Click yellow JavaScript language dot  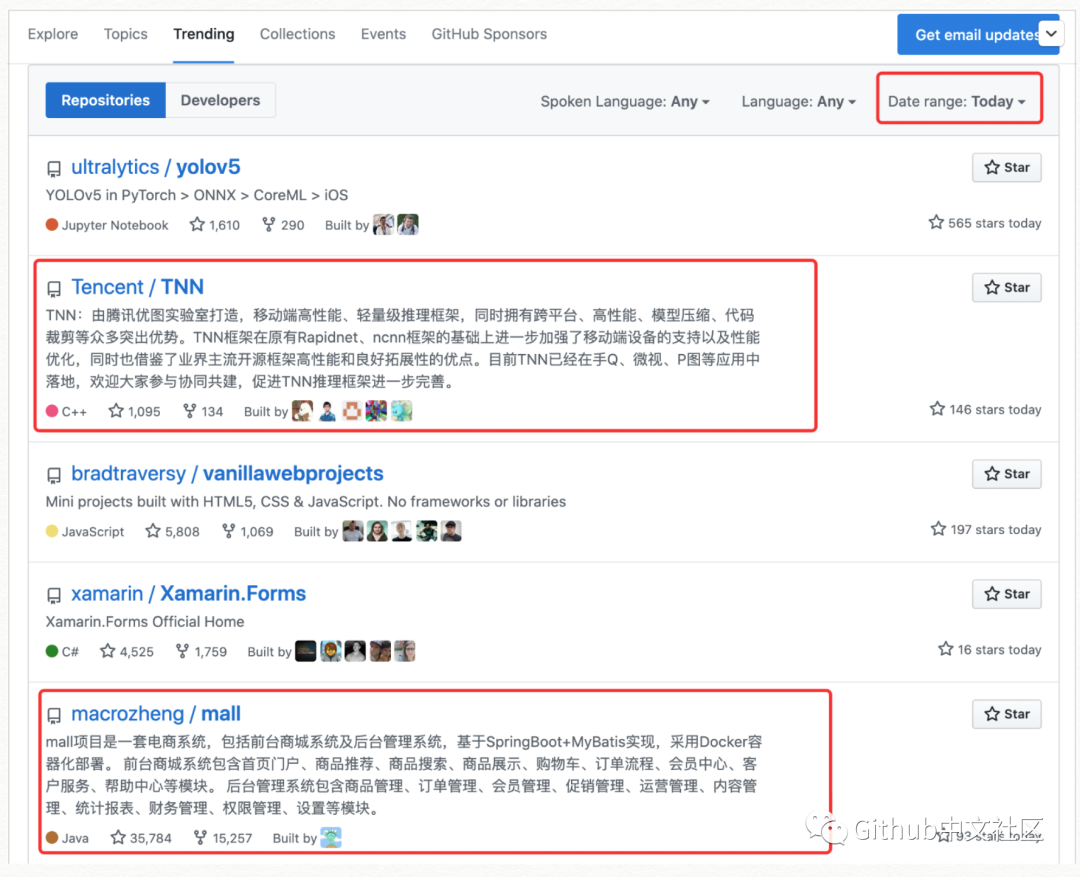pyautogui.click(x=52, y=531)
